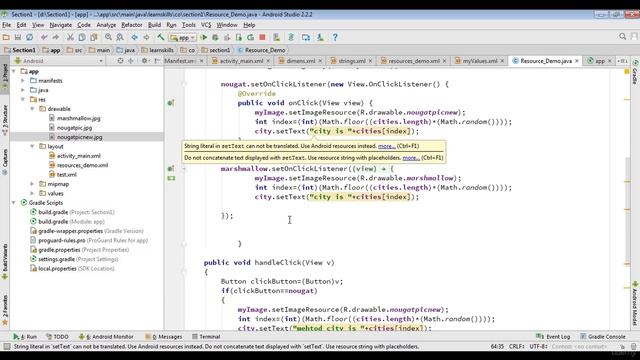Click second 'more...' link in tooltip
The width and height of the screenshot is (640, 360).
411,158
